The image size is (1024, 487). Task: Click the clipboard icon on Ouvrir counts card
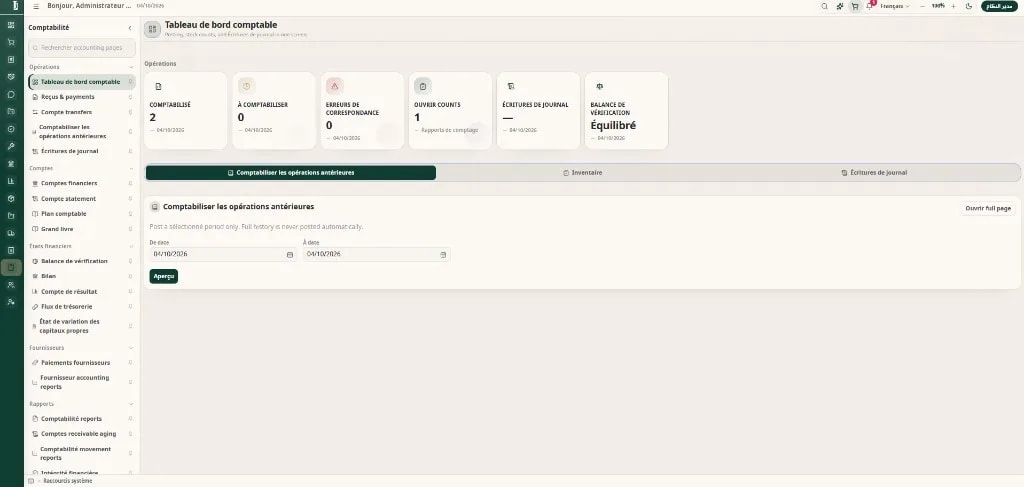tap(423, 86)
